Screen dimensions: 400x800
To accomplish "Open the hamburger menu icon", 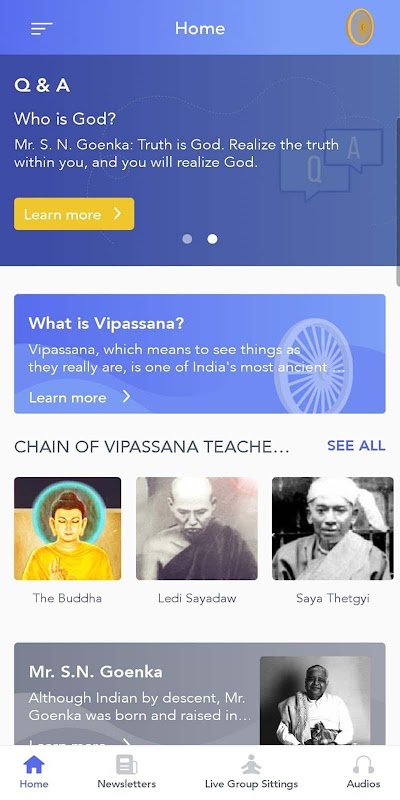I will click(x=41, y=29).
